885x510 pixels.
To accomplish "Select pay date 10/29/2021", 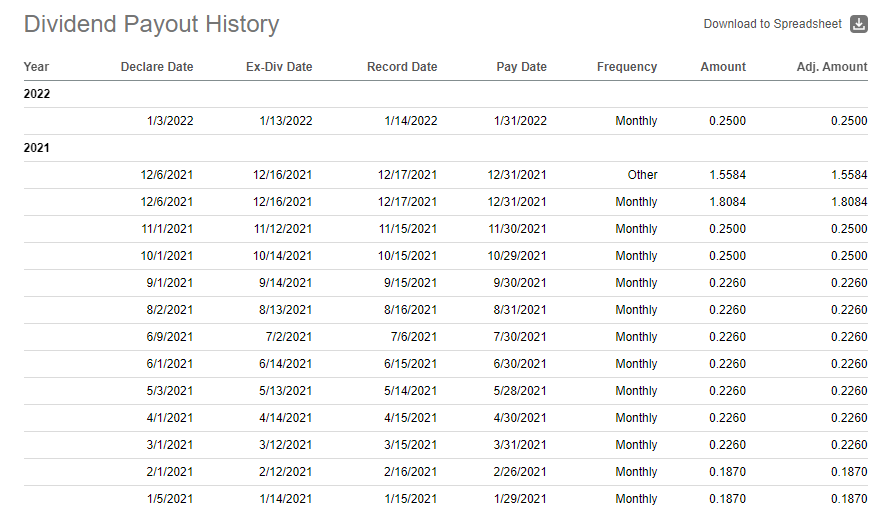I will 517,256.
